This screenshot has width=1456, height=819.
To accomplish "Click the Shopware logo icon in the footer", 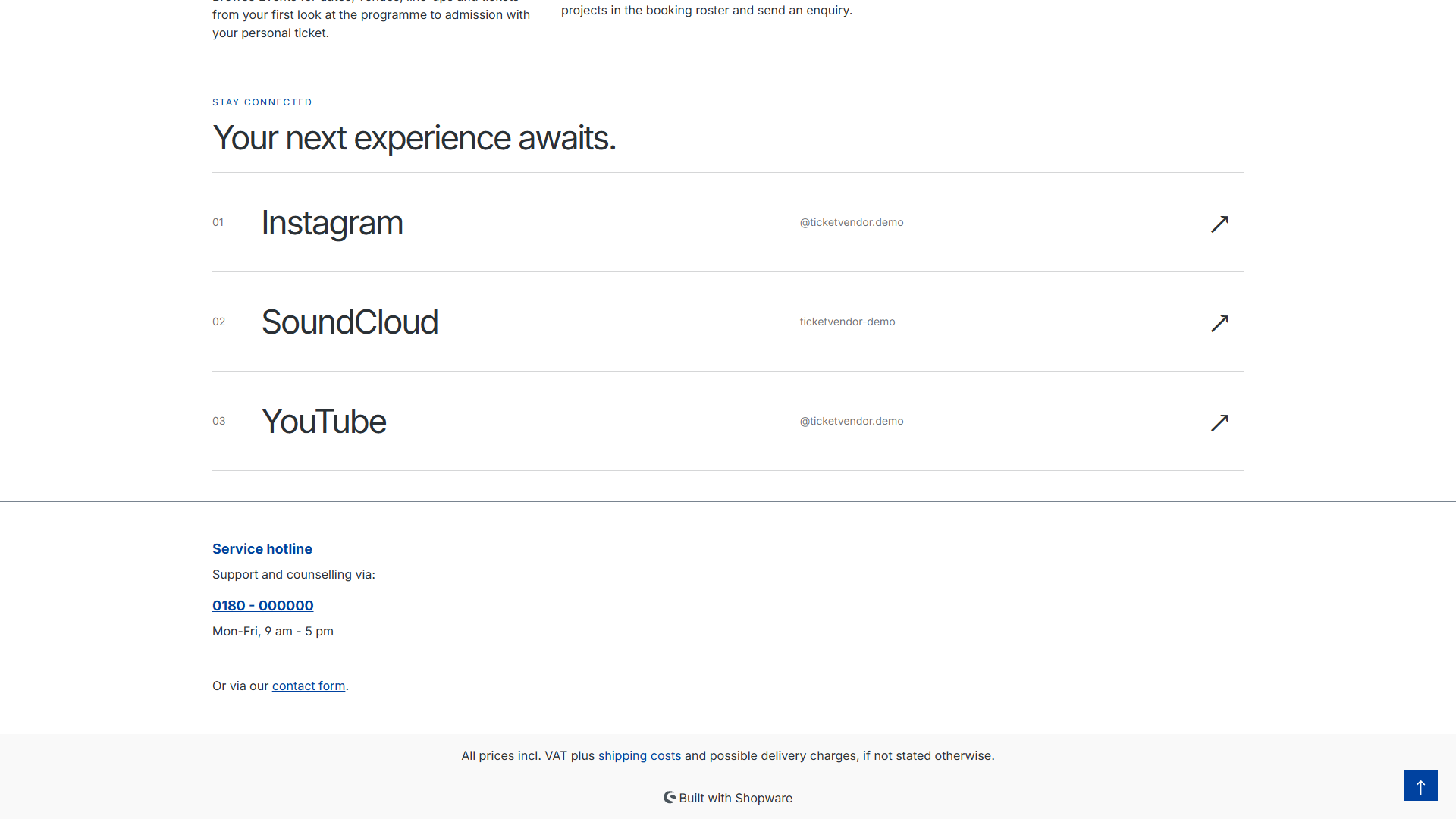I will tap(670, 797).
